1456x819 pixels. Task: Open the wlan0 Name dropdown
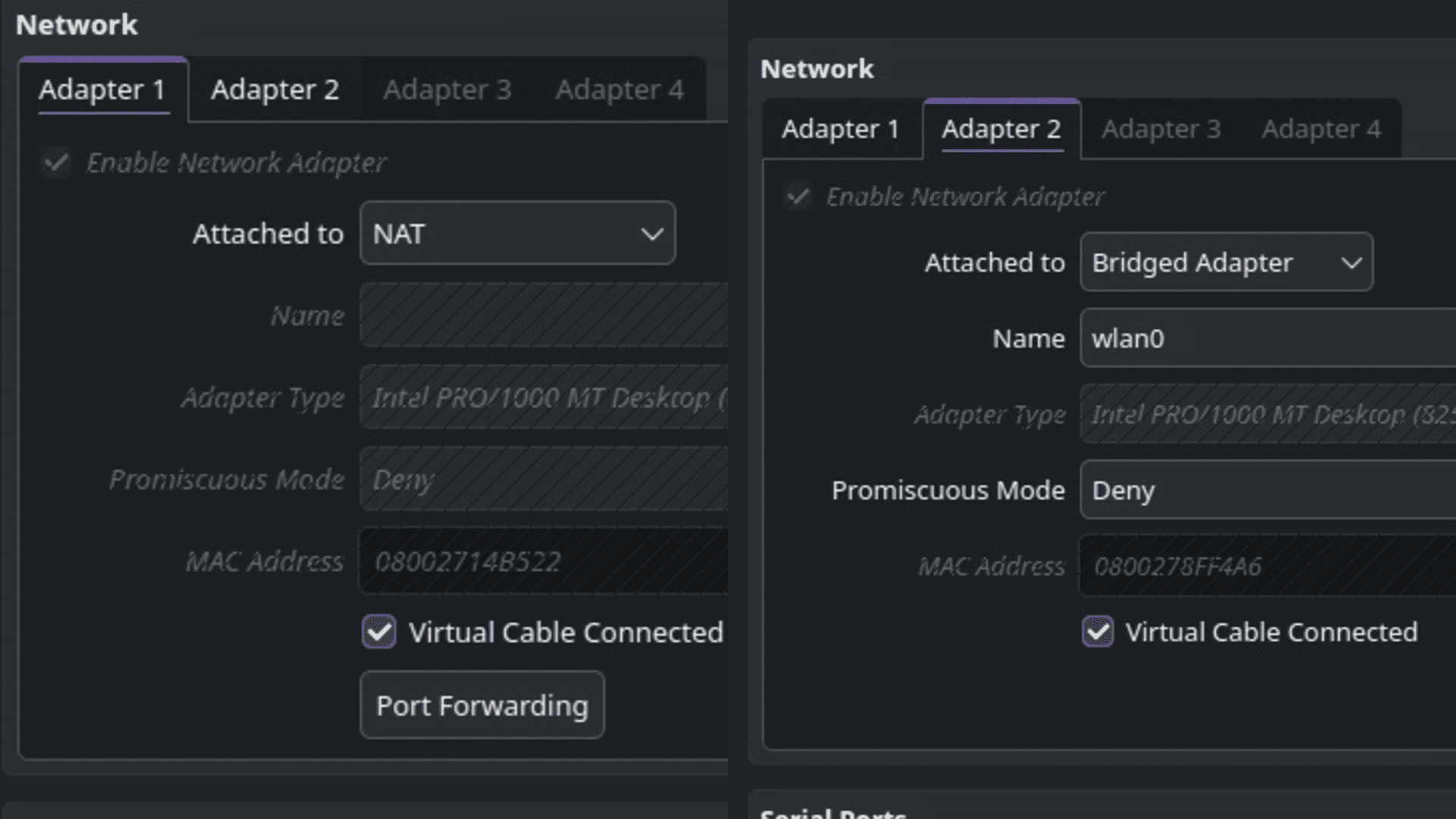[x=1268, y=338]
